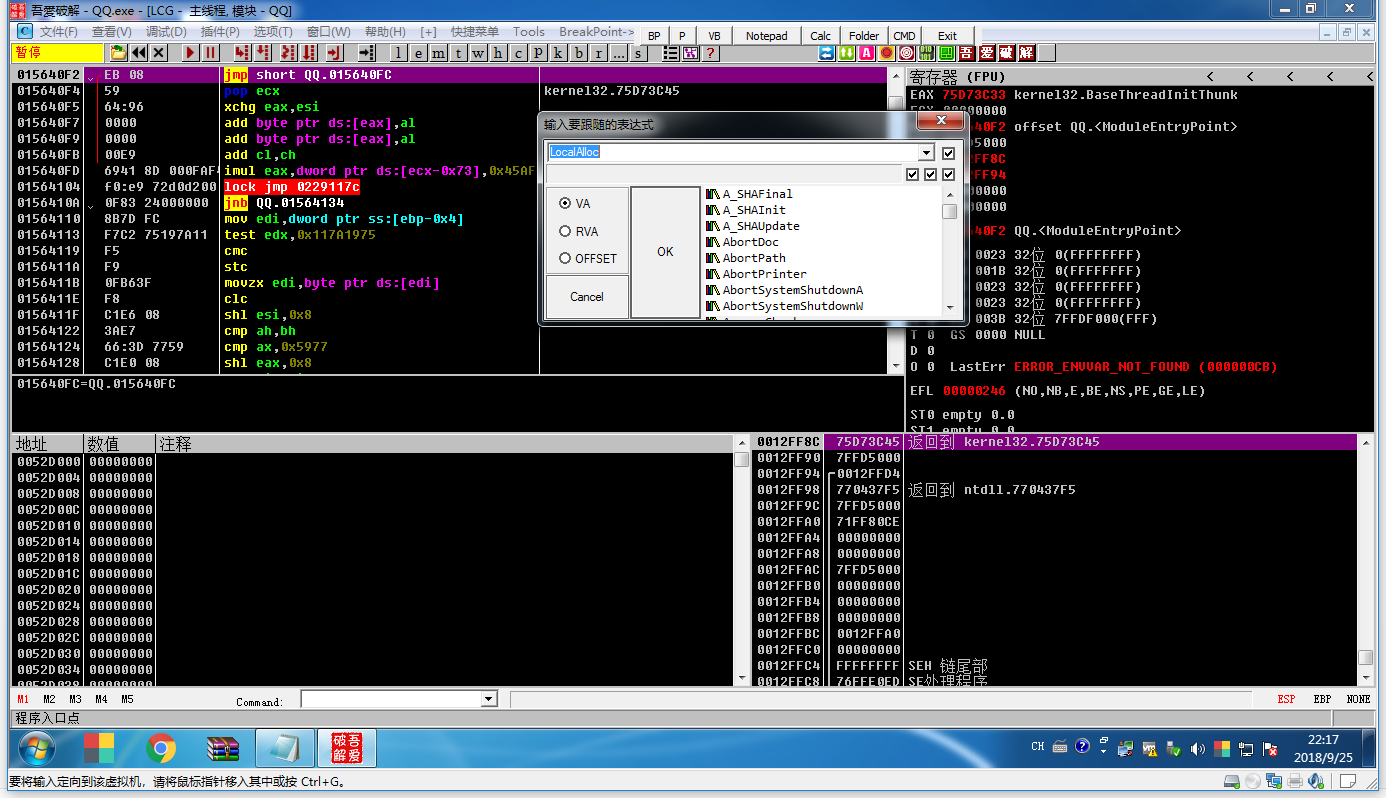Screen dimensions: 1386x798
Task: Click OK in the expression dialog
Action: pyautogui.click(x=665, y=252)
